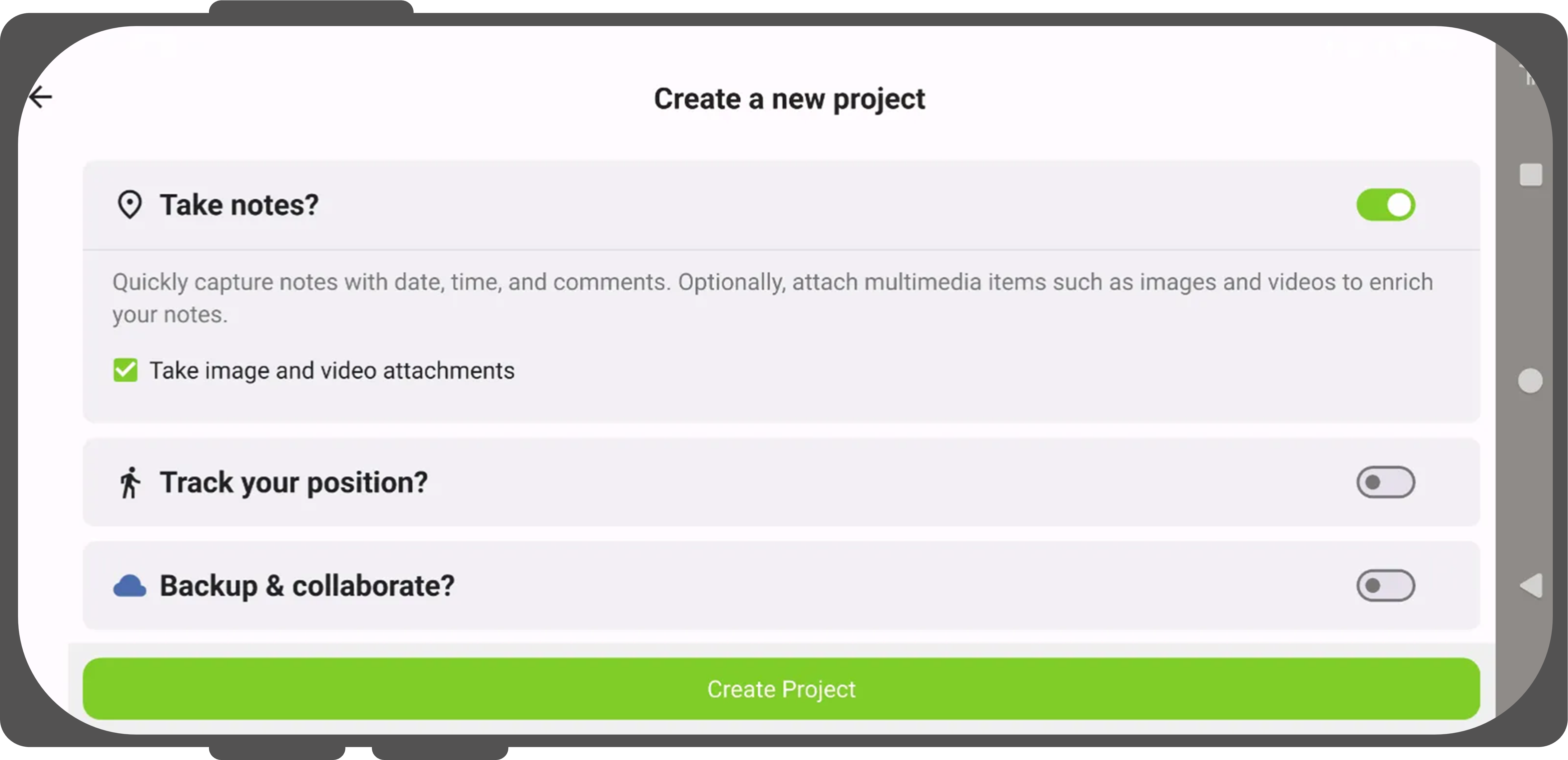The image size is (1568, 760).
Task: Collapse the 'Take notes?' section heading
Action: [x=238, y=205]
